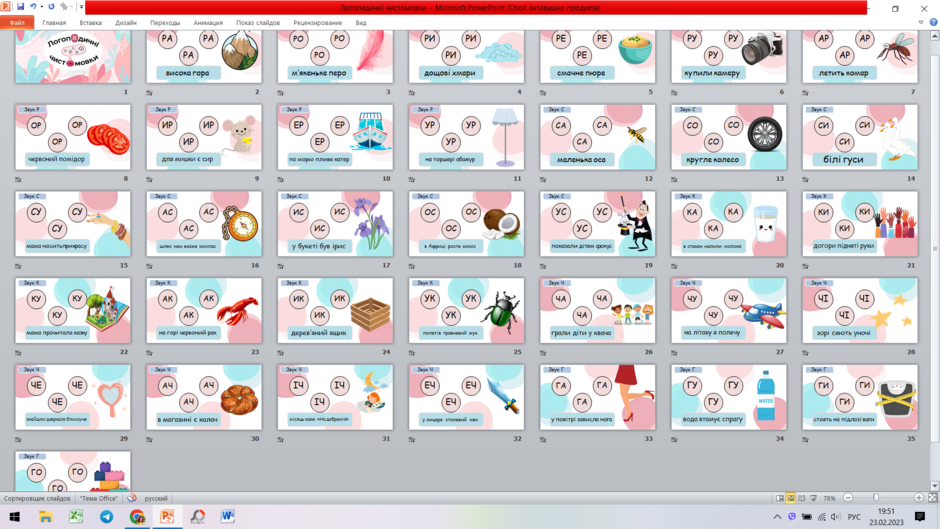Open the notification center icon
The width and height of the screenshot is (940, 529).
pyautogui.click(x=920, y=516)
